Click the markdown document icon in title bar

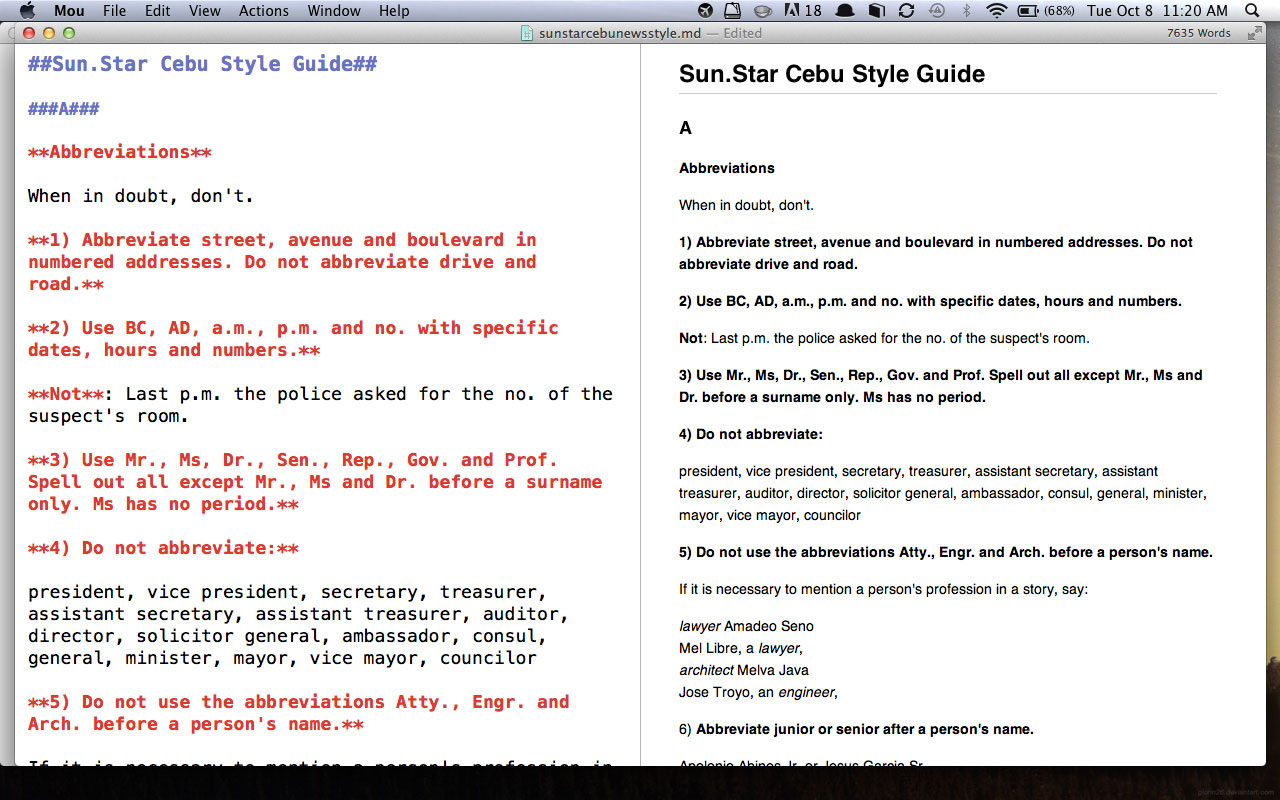pos(527,33)
